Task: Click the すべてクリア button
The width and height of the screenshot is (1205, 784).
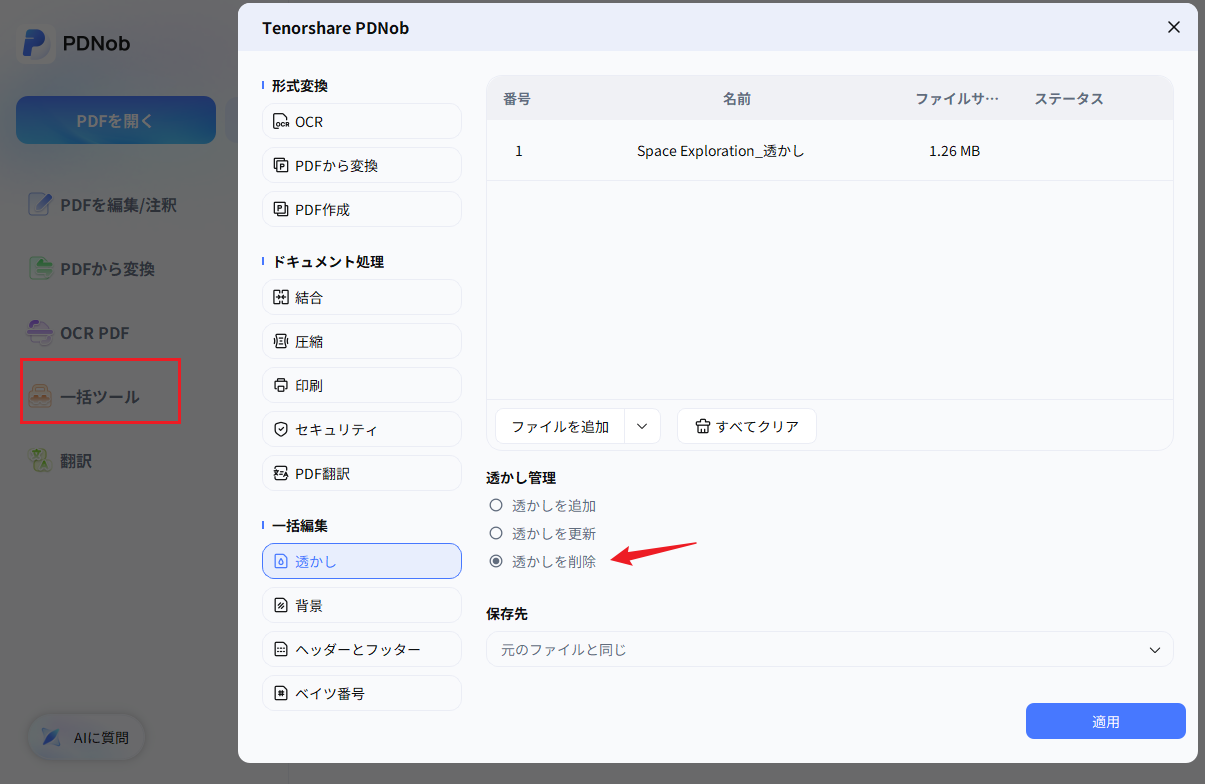Action: click(747, 426)
